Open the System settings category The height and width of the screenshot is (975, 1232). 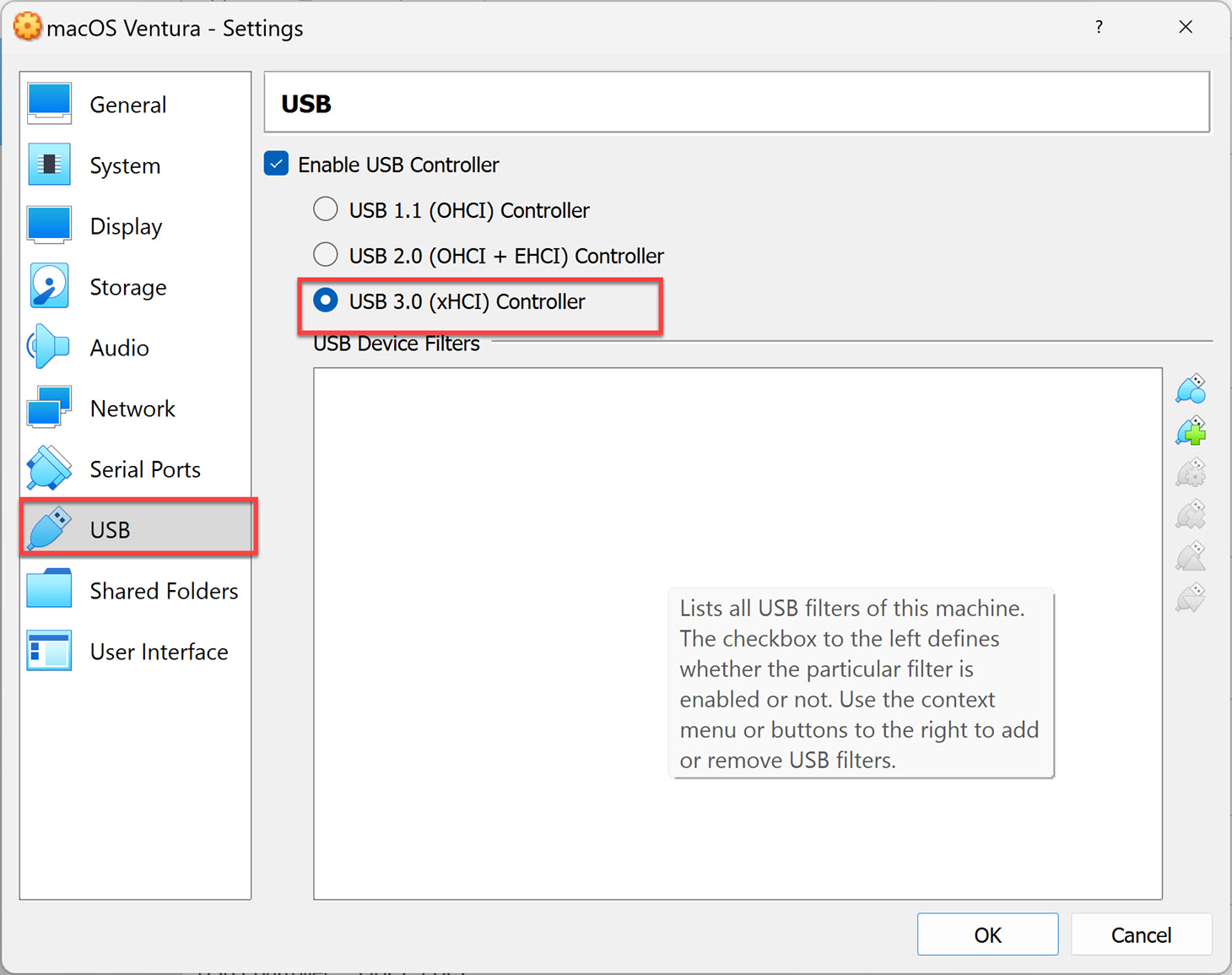point(48,165)
